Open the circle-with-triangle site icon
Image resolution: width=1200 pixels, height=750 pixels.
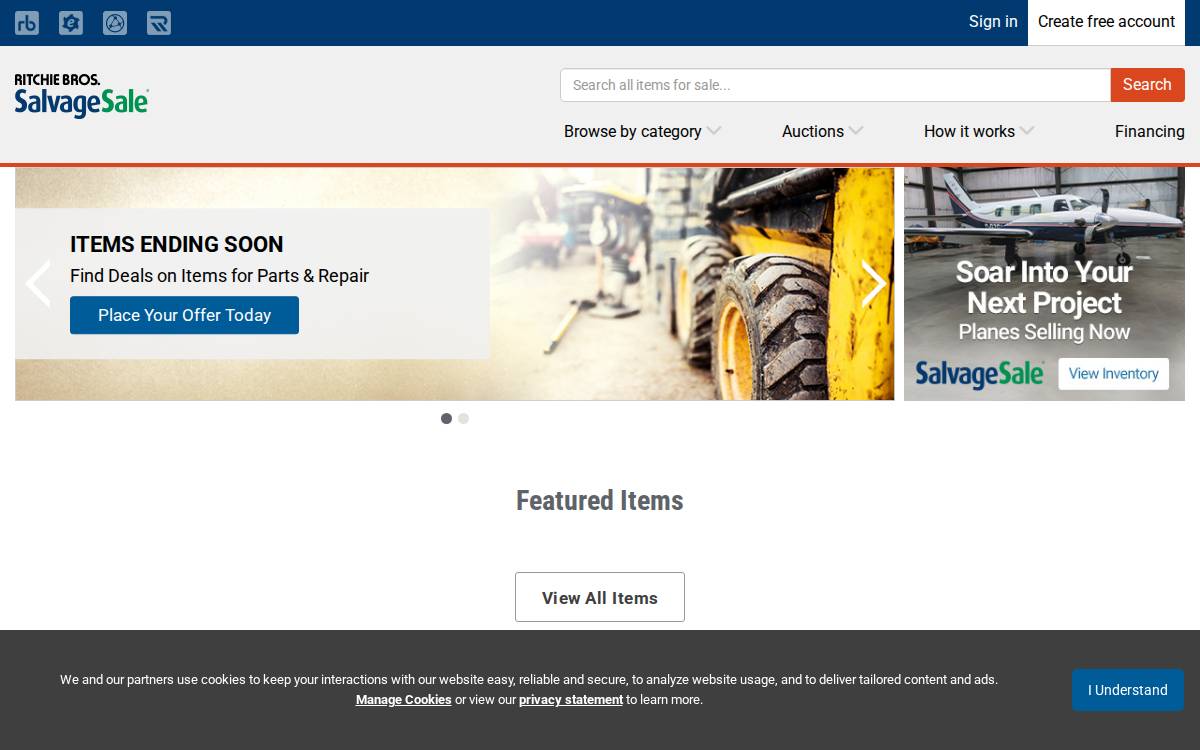tap(115, 23)
